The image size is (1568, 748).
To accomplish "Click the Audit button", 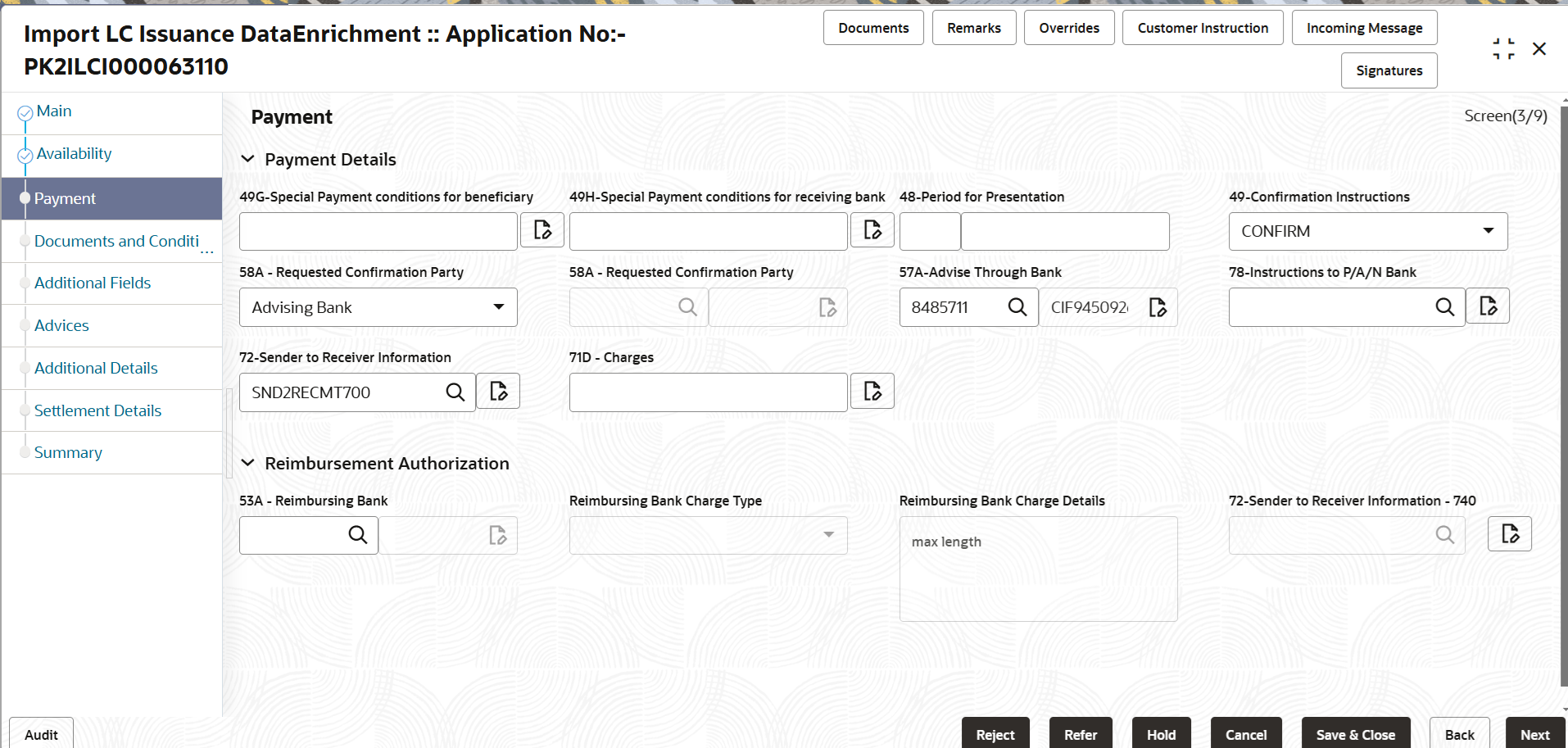I will click(x=41, y=734).
